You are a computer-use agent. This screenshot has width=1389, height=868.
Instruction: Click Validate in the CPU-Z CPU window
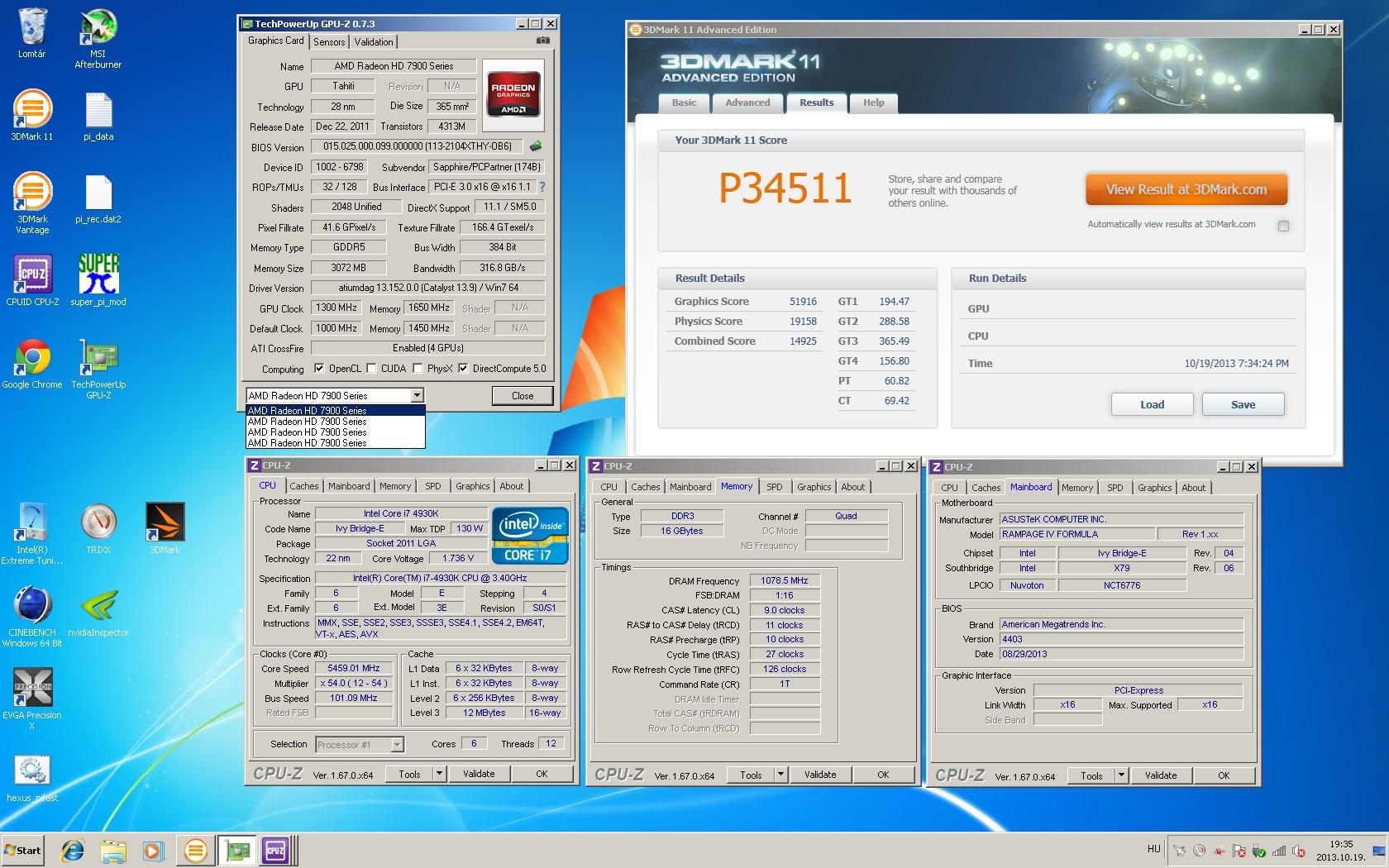(479, 774)
